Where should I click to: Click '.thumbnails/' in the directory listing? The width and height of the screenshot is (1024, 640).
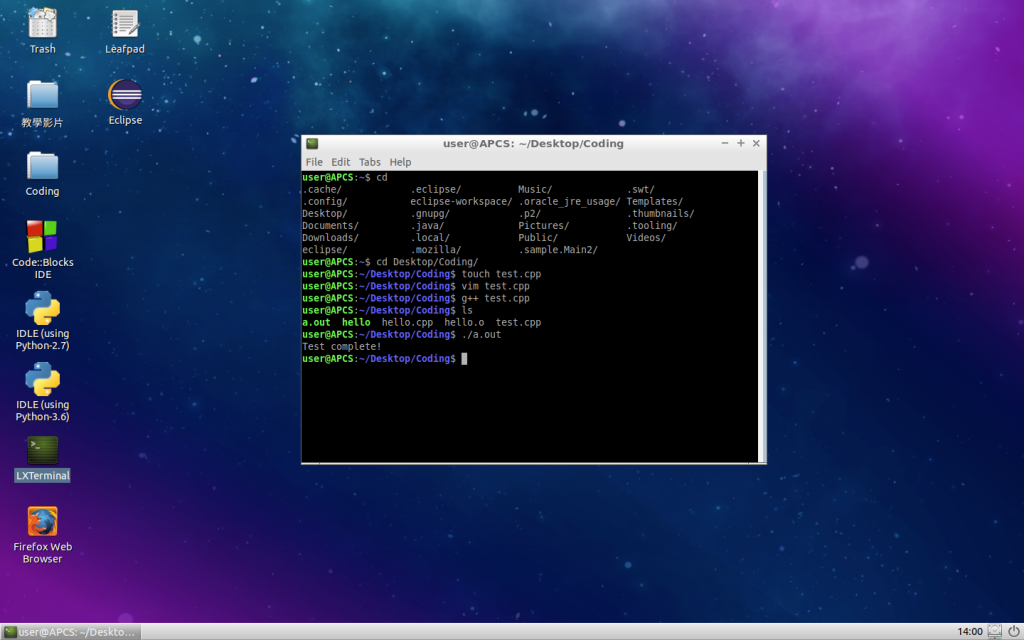click(x=660, y=214)
